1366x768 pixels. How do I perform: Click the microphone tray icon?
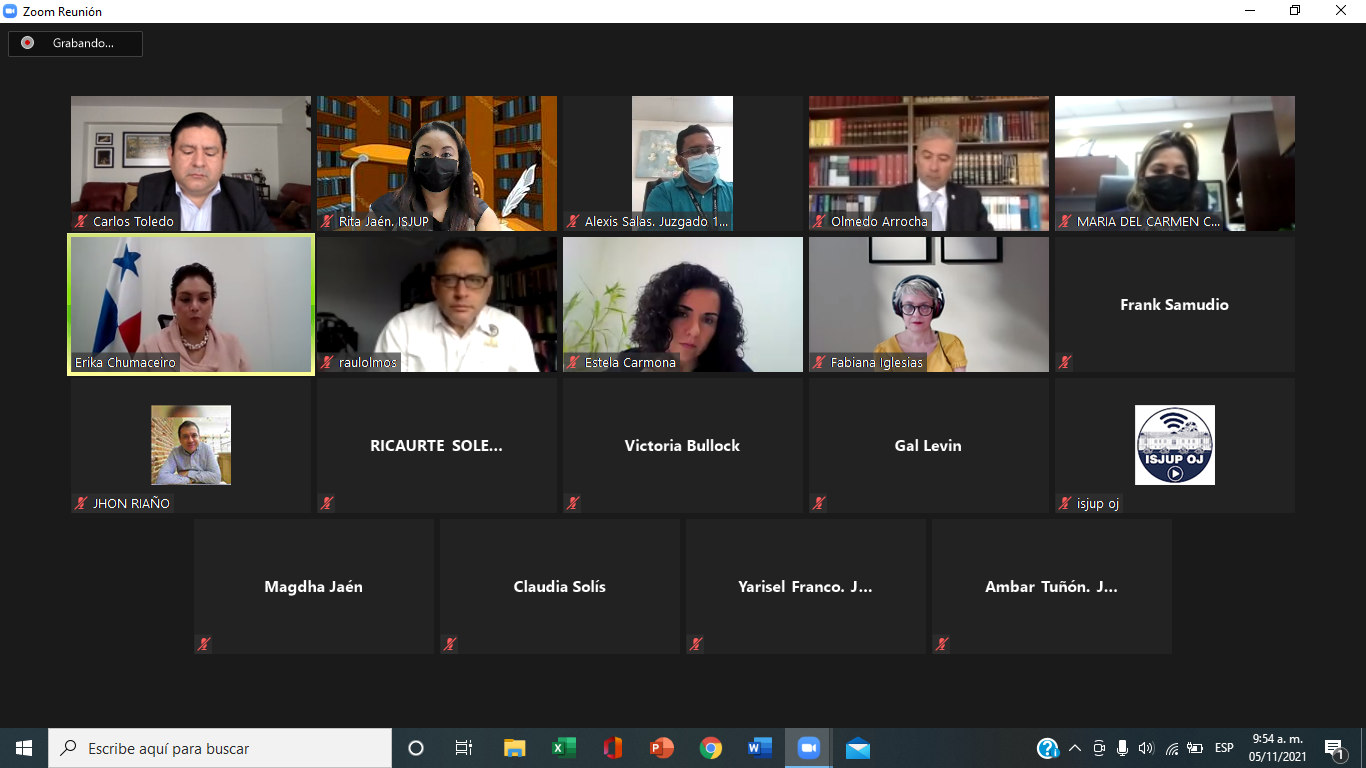click(1122, 748)
